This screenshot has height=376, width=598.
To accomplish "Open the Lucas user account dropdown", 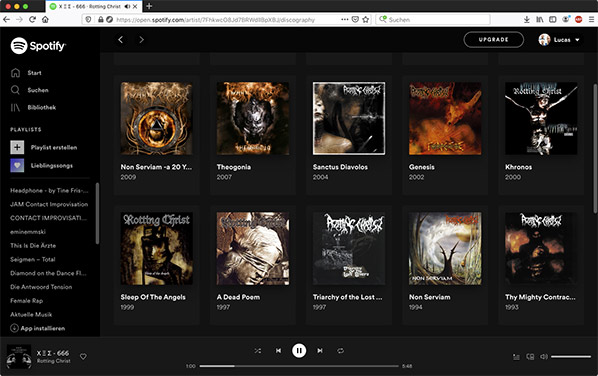I will pyautogui.click(x=559, y=40).
